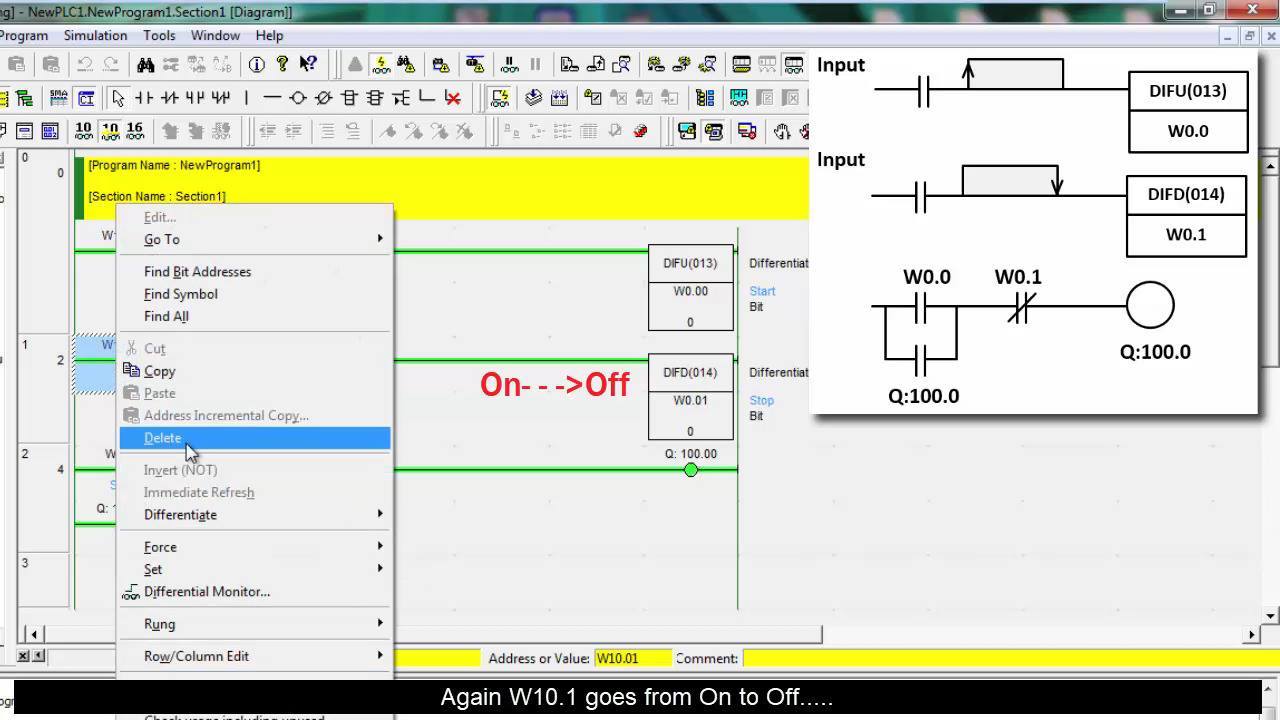The width and height of the screenshot is (1280, 720).
Task: Select the new closed contact tool
Action: (170, 98)
